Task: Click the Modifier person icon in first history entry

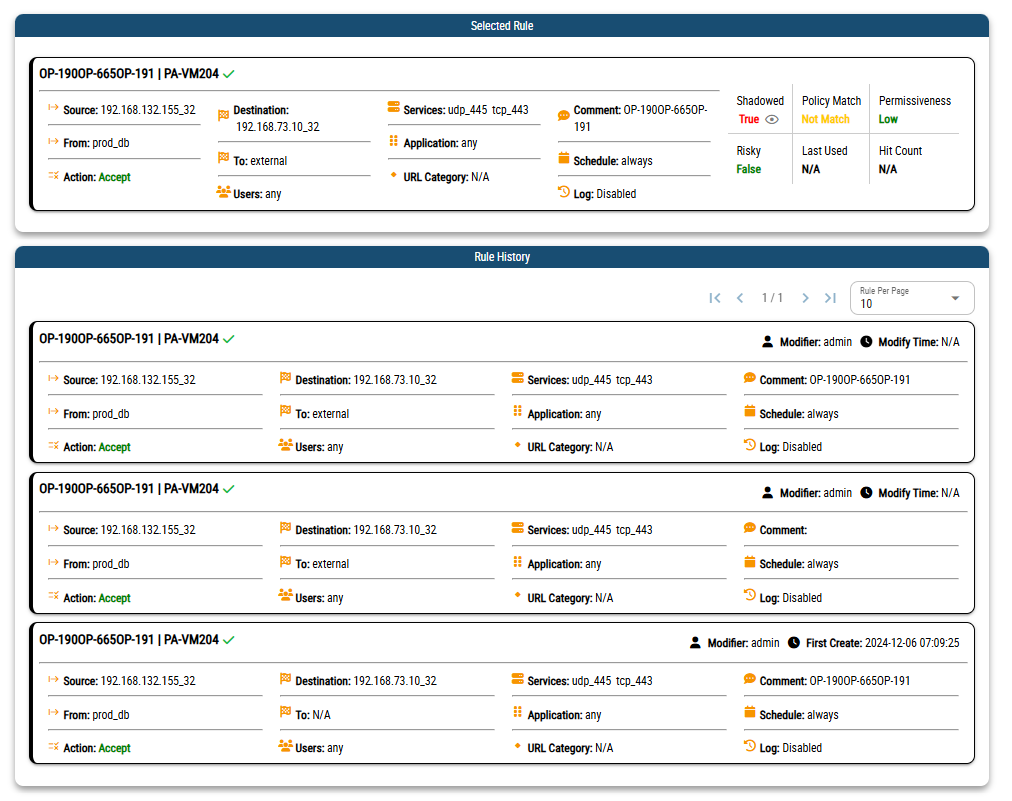Action: pos(767,342)
